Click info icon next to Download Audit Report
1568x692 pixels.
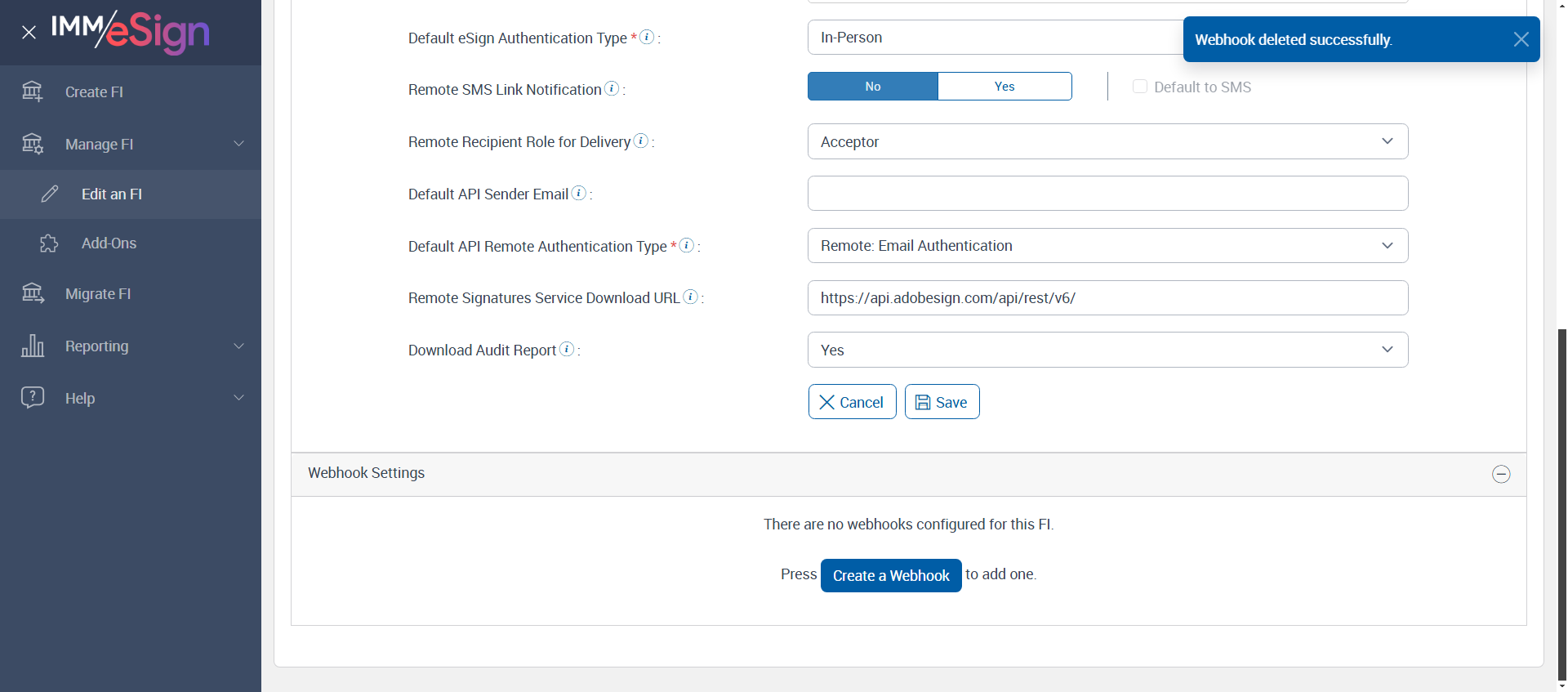567,350
